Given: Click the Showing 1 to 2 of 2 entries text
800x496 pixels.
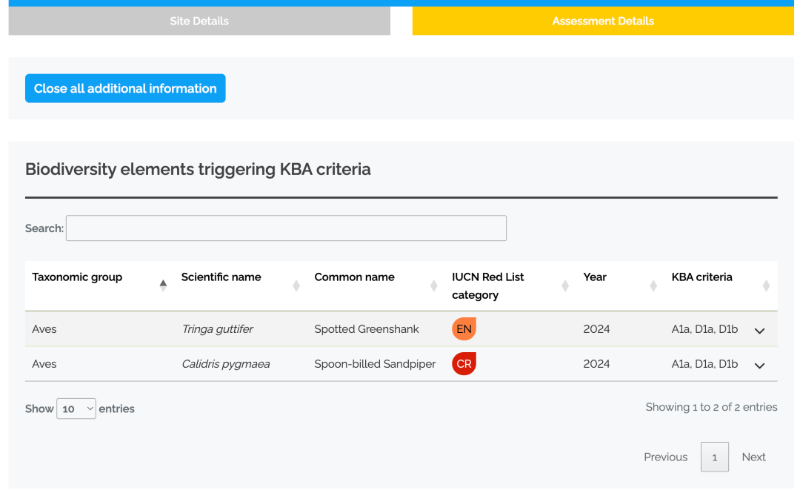Looking at the screenshot, I should coord(711,407).
